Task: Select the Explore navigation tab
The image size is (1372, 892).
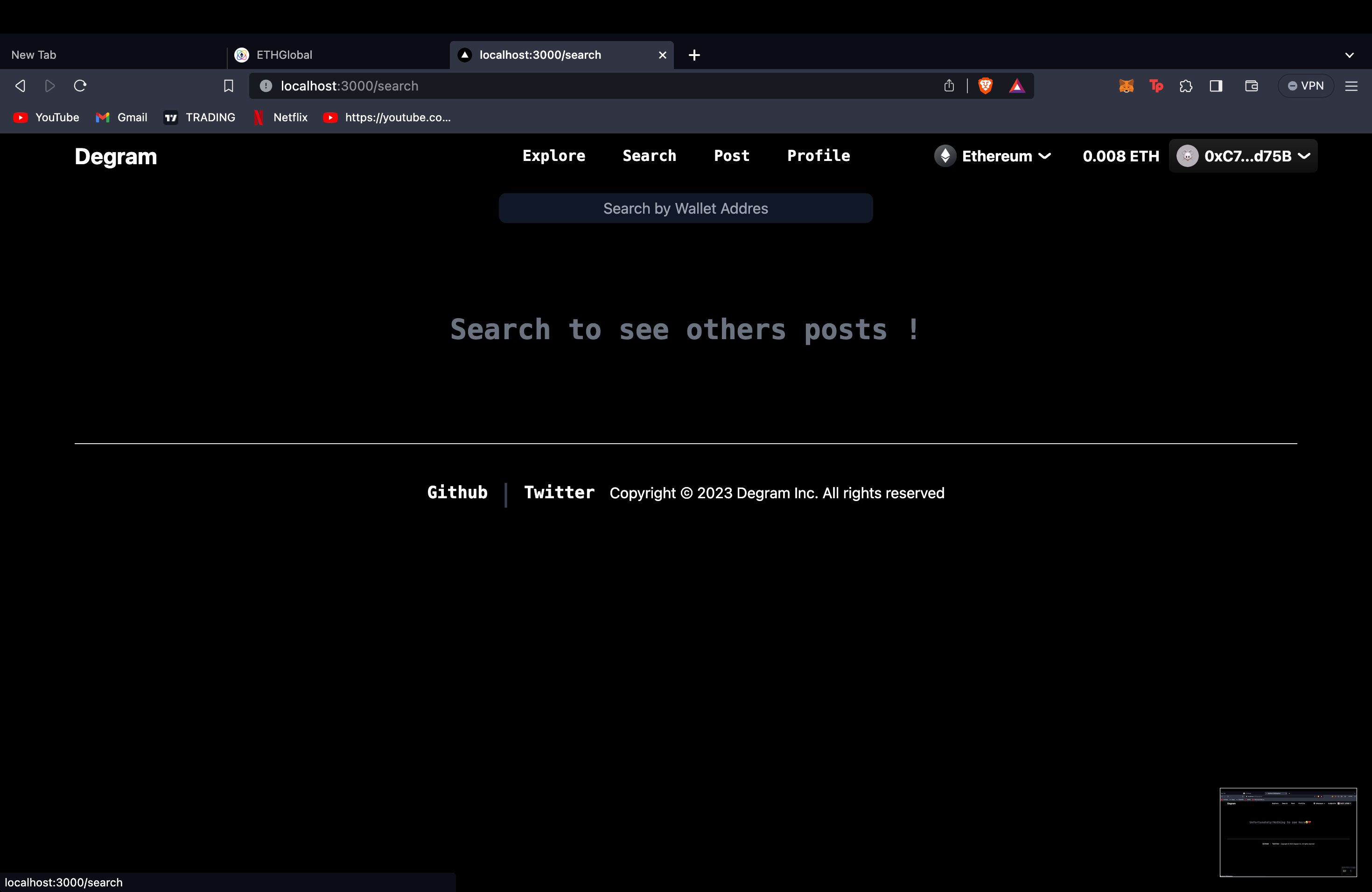Action: click(553, 156)
